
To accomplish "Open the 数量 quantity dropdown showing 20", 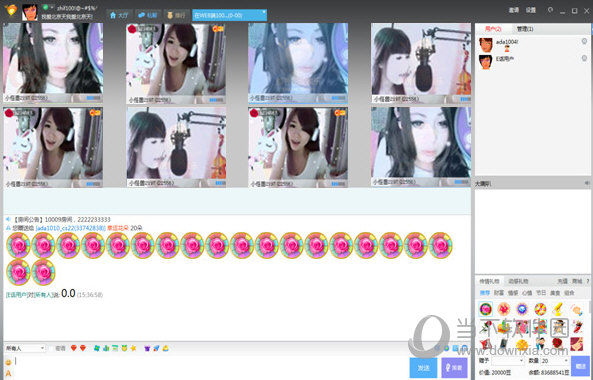I will 555,361.
